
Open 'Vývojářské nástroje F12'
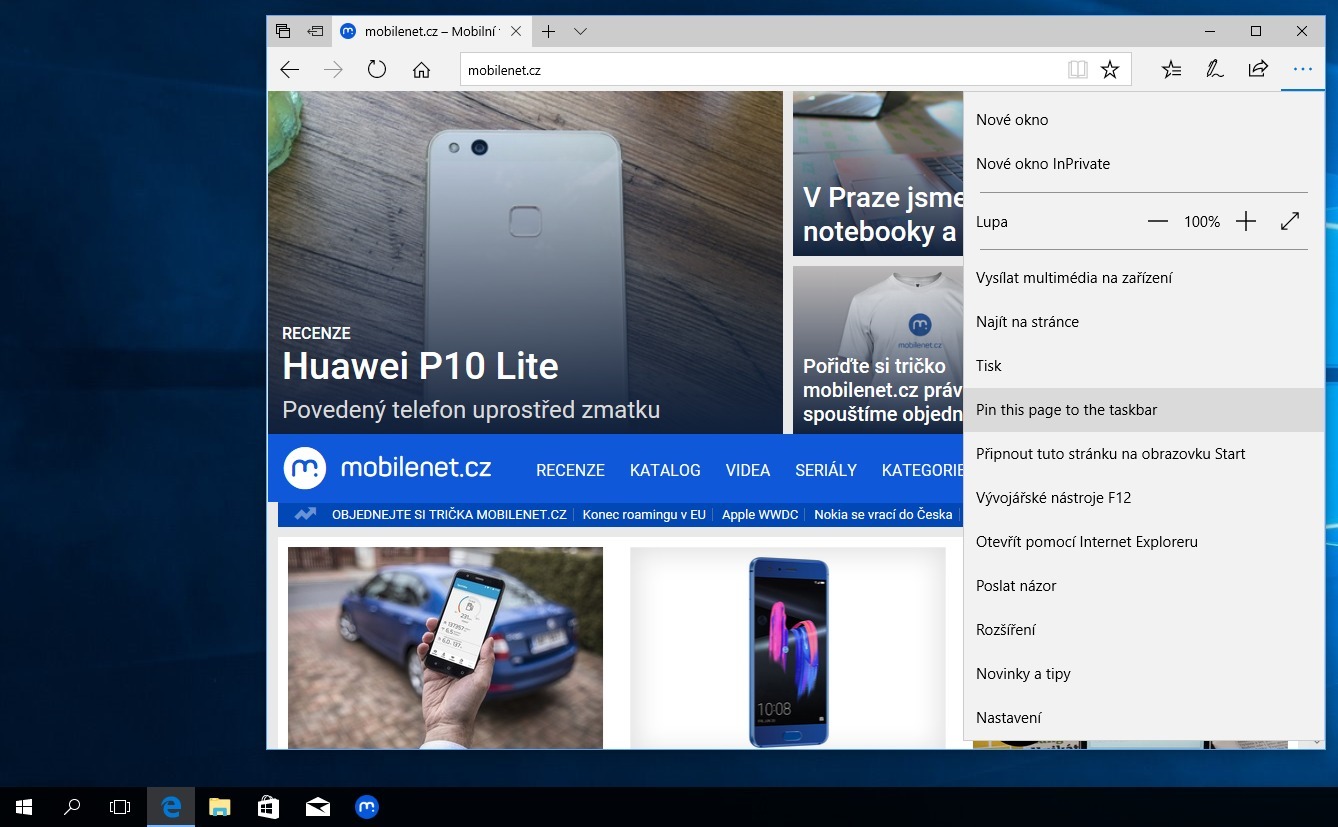tap(1053, 497)
